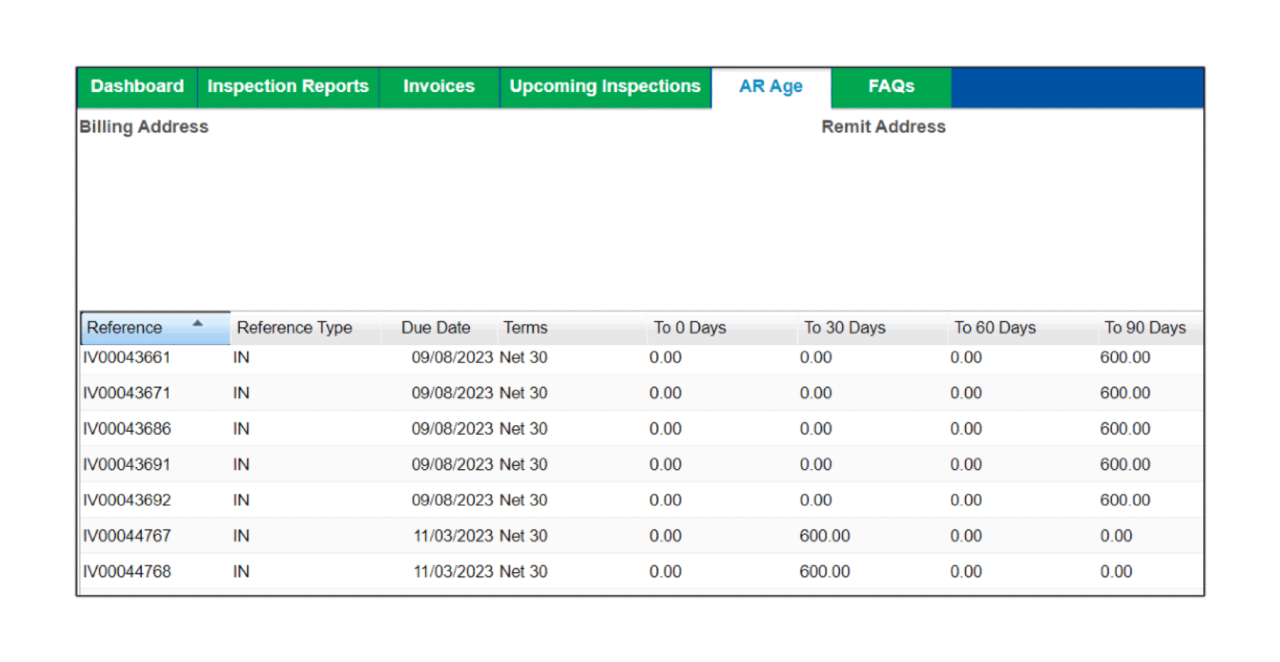Switch to Inspection Reports tab
The height and width of the screenshot is (662, 1280).
(288, 87)
